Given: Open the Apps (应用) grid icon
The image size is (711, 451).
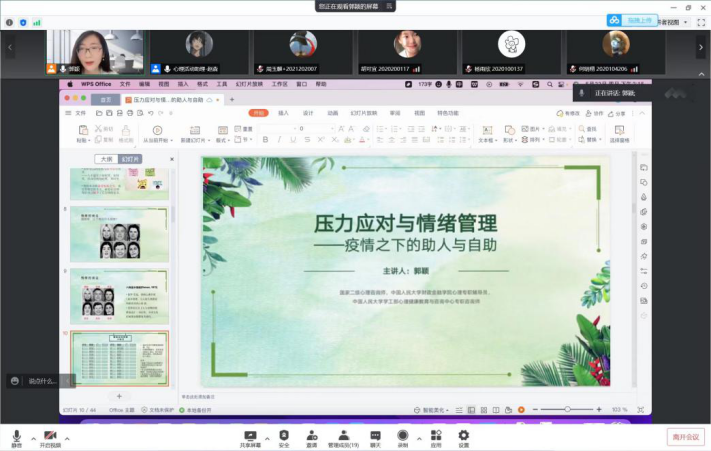Looking at the screenshot, I should 436,436.
